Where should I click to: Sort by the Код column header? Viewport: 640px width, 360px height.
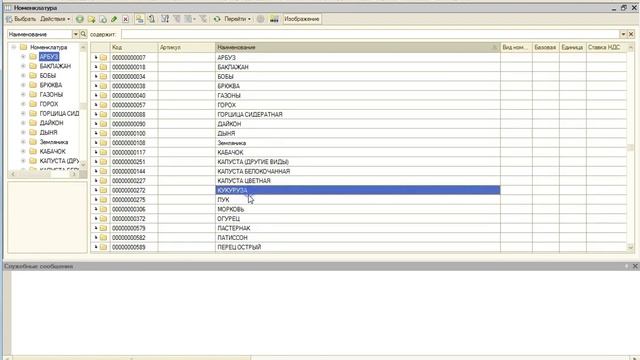133,47
